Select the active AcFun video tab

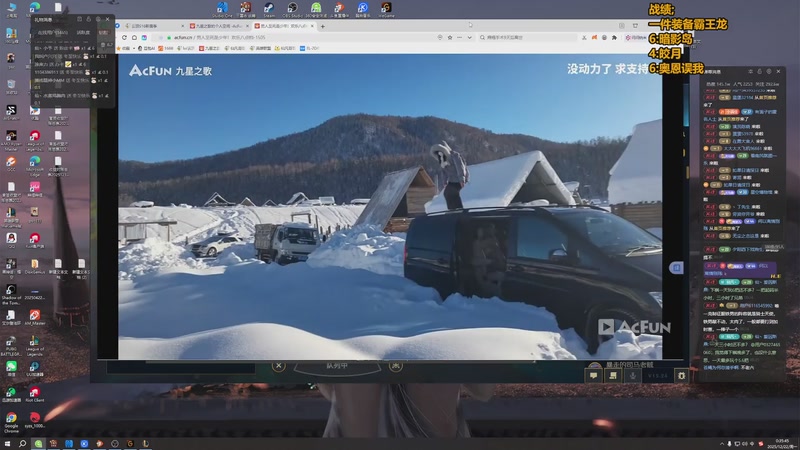[284, 26]
